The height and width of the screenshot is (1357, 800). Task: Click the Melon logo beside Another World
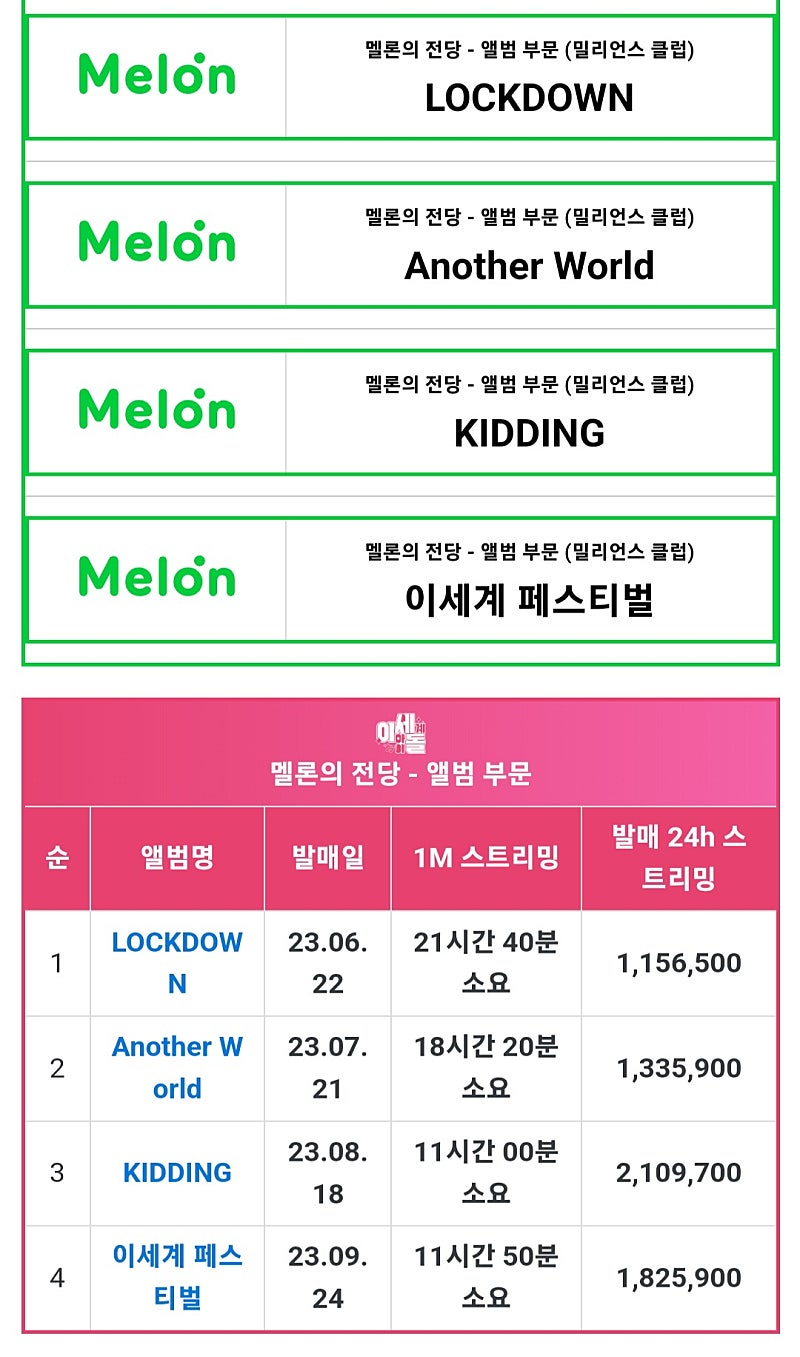coord(157,242)
